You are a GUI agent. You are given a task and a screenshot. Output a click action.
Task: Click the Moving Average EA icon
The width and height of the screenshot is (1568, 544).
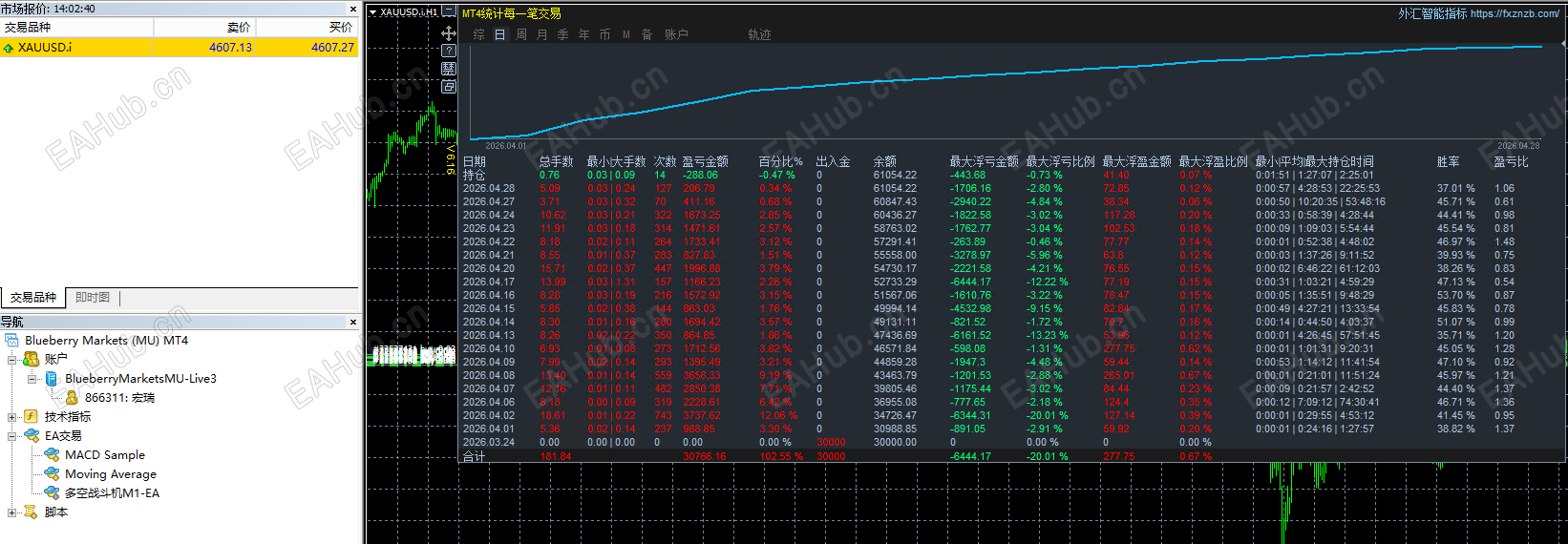(52, 473)
